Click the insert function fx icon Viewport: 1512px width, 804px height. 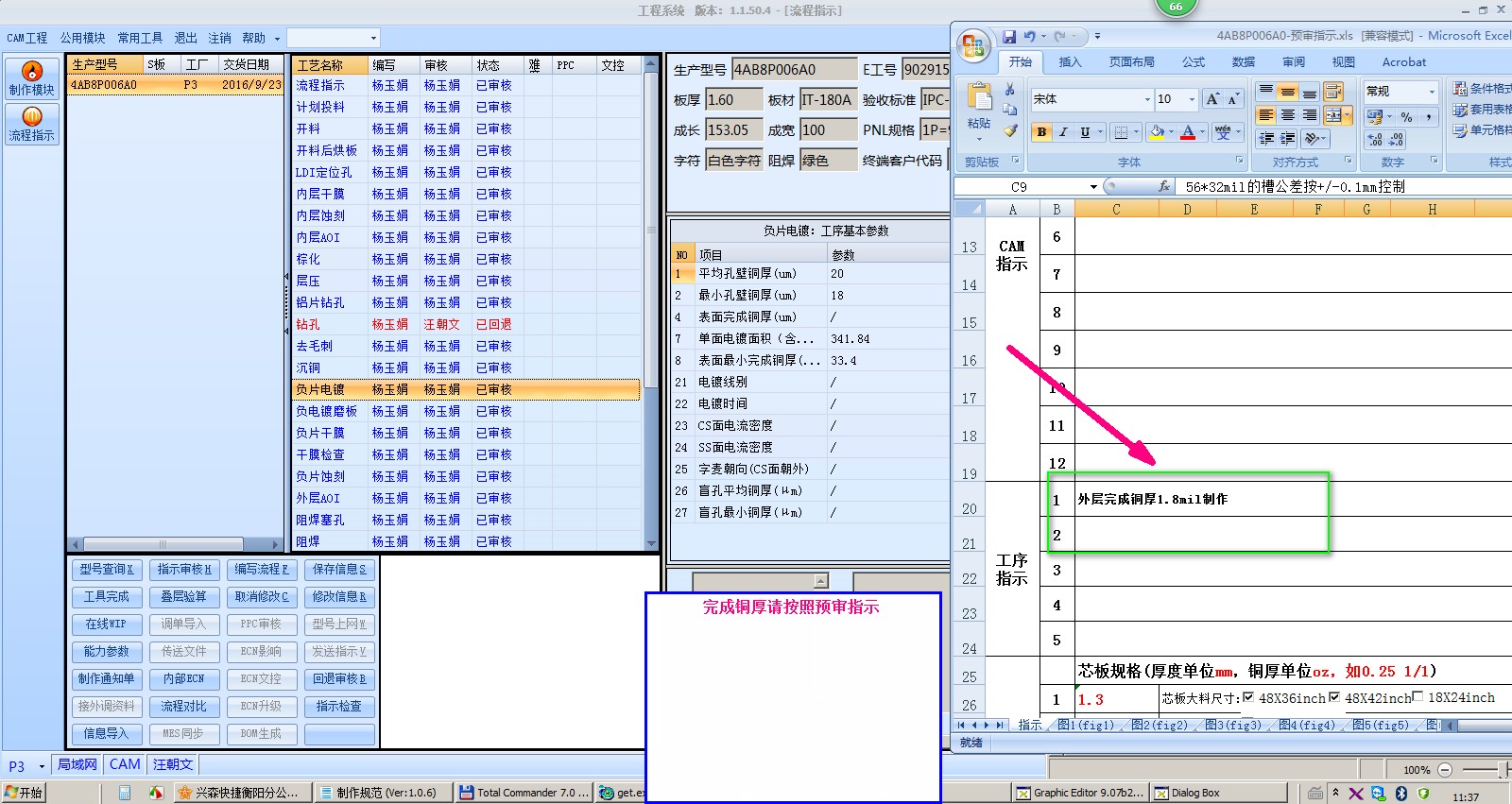tap(1164, 187)
